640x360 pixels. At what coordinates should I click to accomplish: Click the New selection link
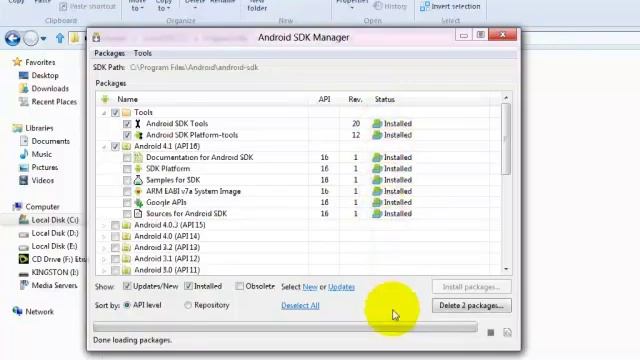click(310, 287)
